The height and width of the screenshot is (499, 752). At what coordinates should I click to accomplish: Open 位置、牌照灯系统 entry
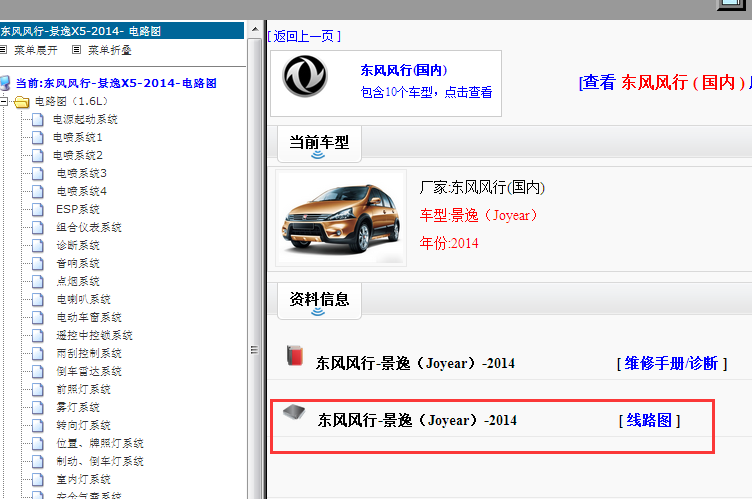tap(100, 443)
